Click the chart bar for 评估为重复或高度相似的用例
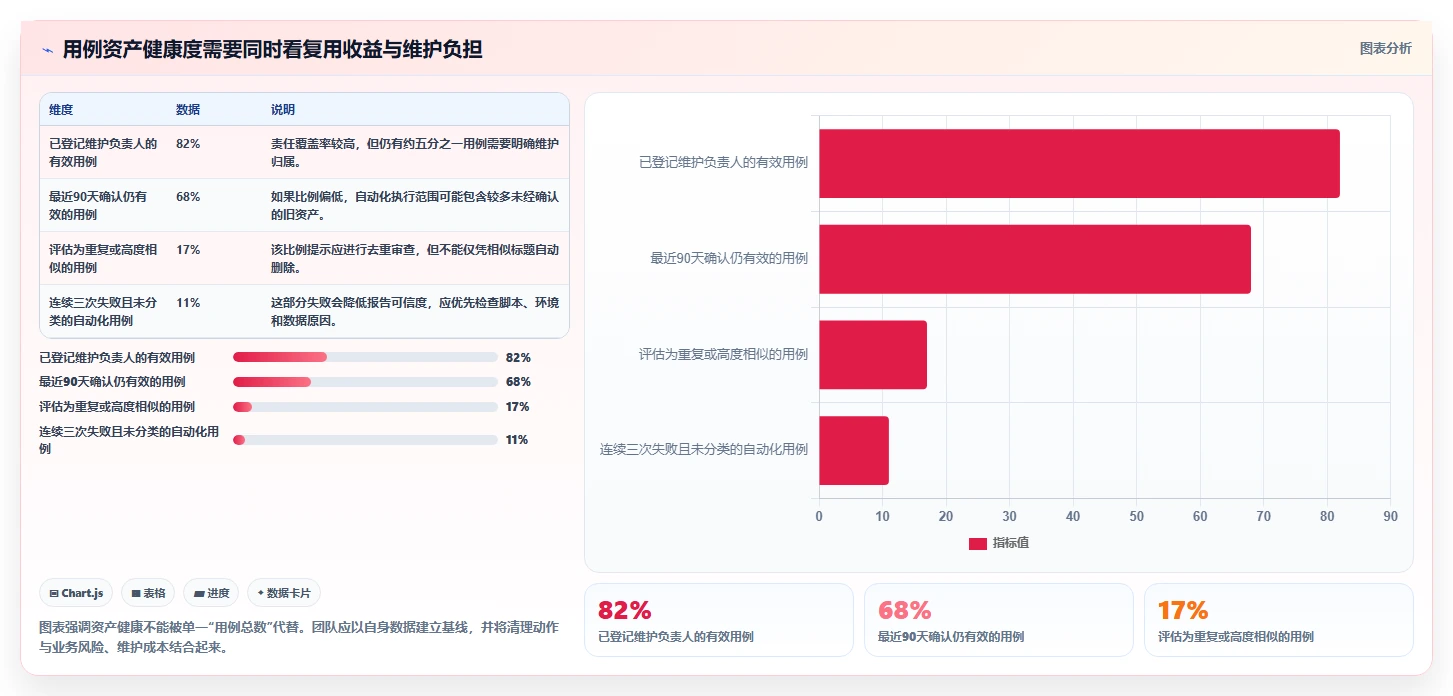The height and width of the screenshot is (696, 1453). pos(873,355)
